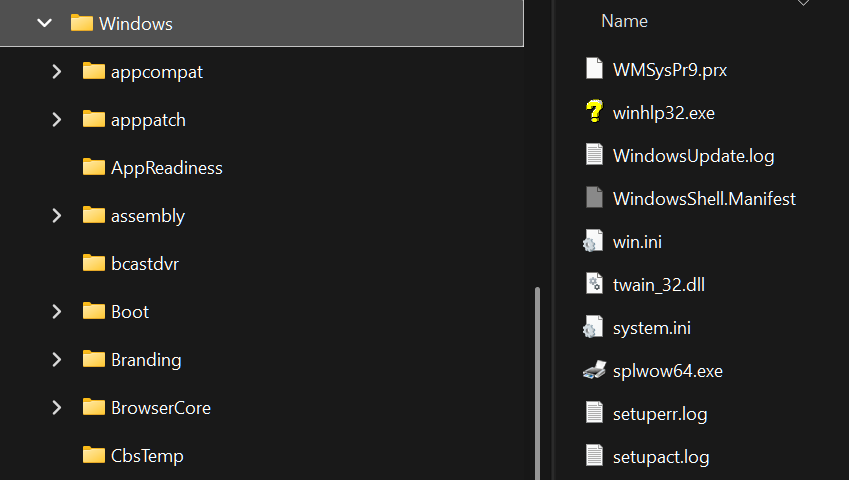The width and height of the screenshot is (849, 480).
Task: Click the system.ini gear file icon
Action: tap(593, 326)
